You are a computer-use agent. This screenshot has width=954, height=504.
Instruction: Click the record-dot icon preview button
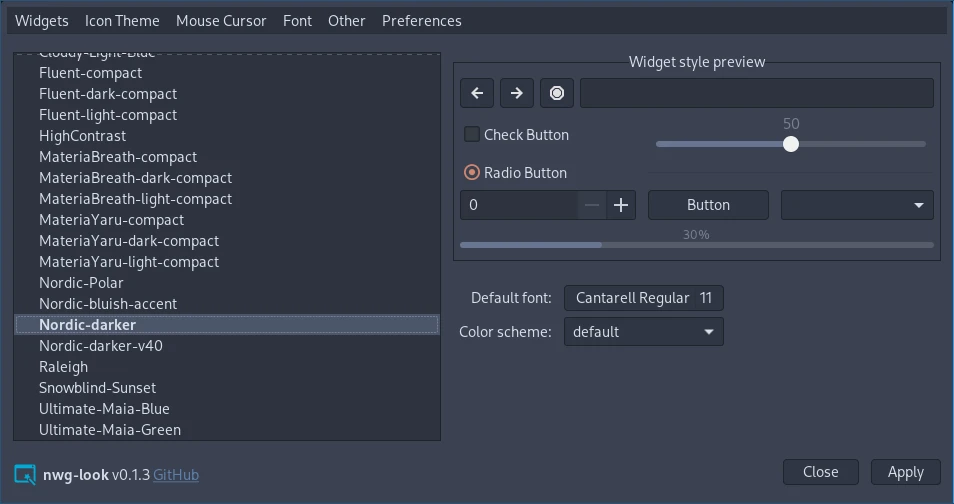(557, 93)
